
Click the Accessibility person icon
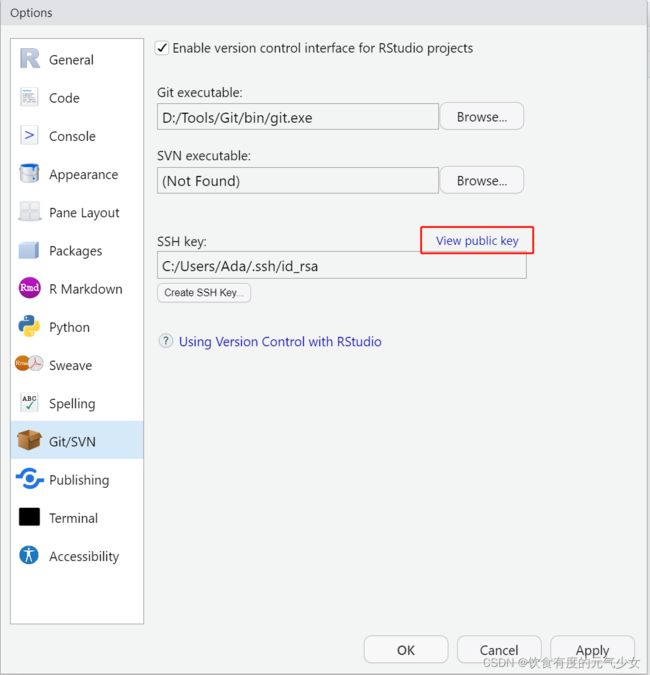[x=29, y=555]
